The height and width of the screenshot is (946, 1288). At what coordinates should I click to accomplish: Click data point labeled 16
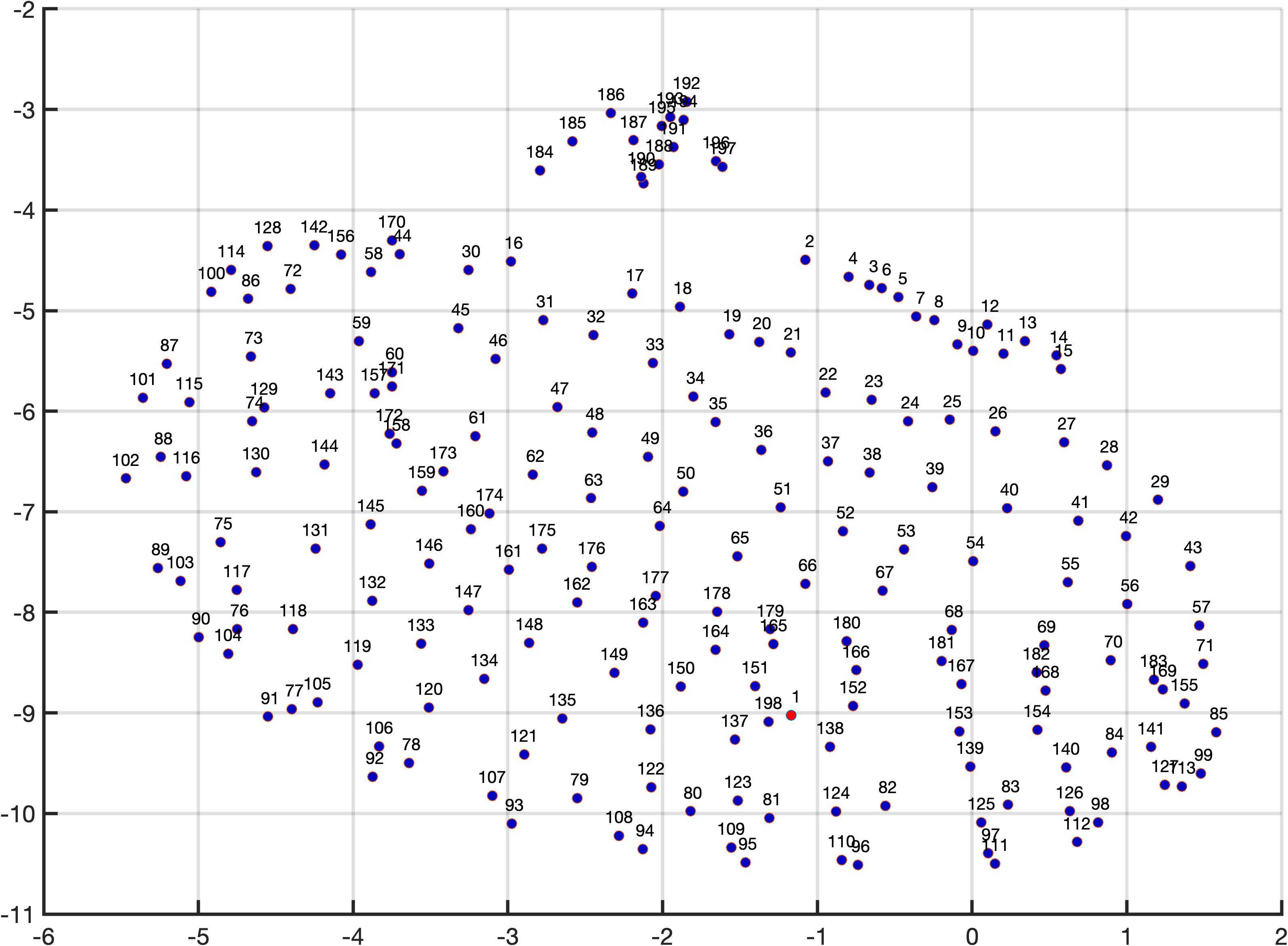tap(511, 262)
